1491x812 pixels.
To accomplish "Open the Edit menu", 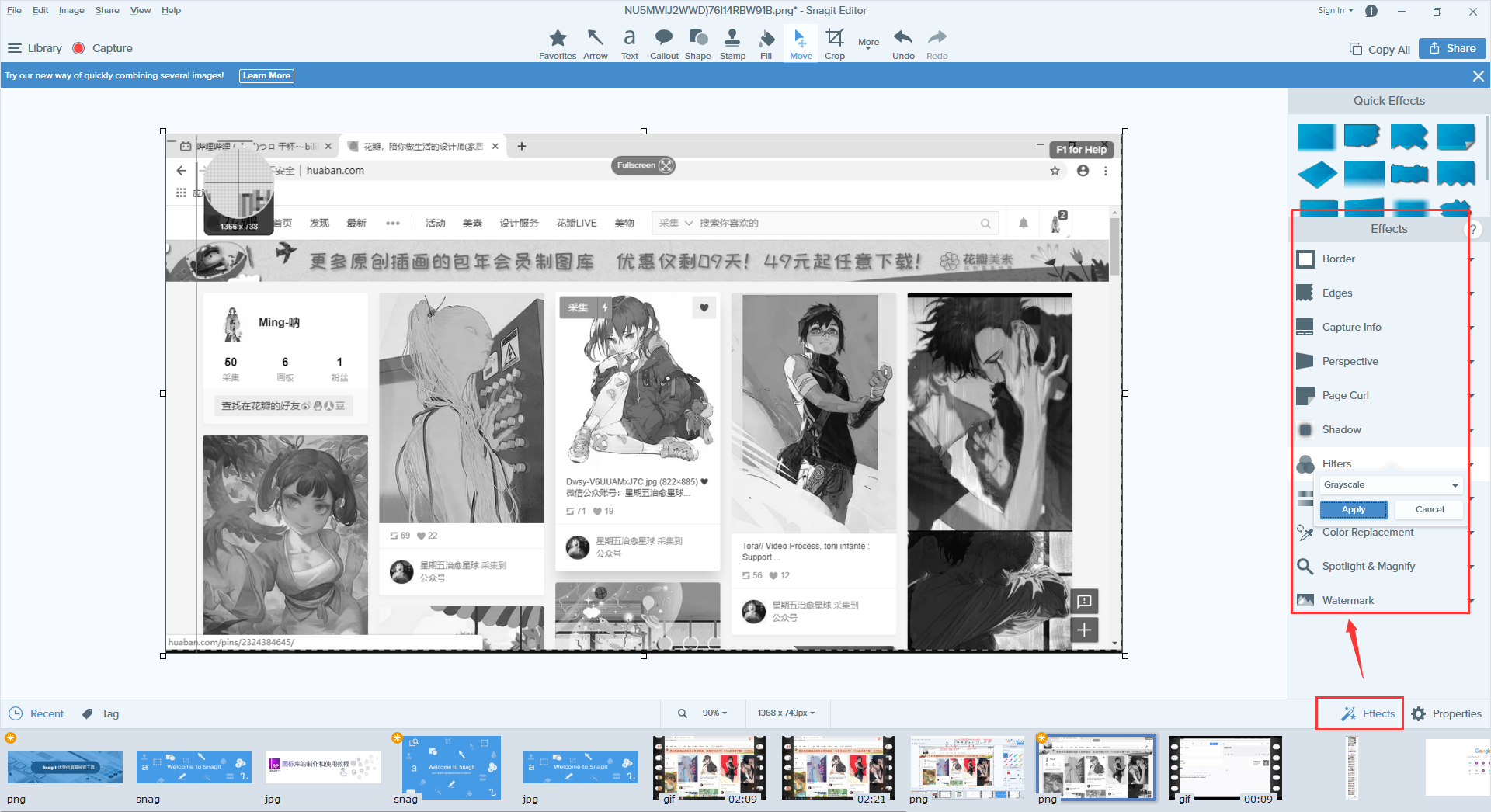I will [40, 10].
